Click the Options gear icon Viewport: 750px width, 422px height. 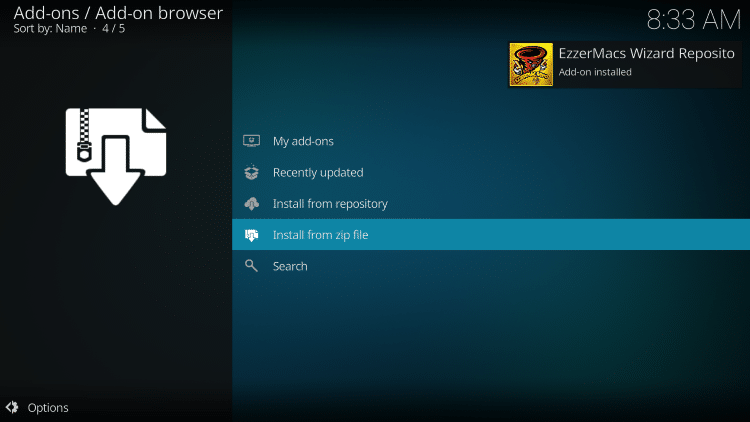(x=12, y=407)
